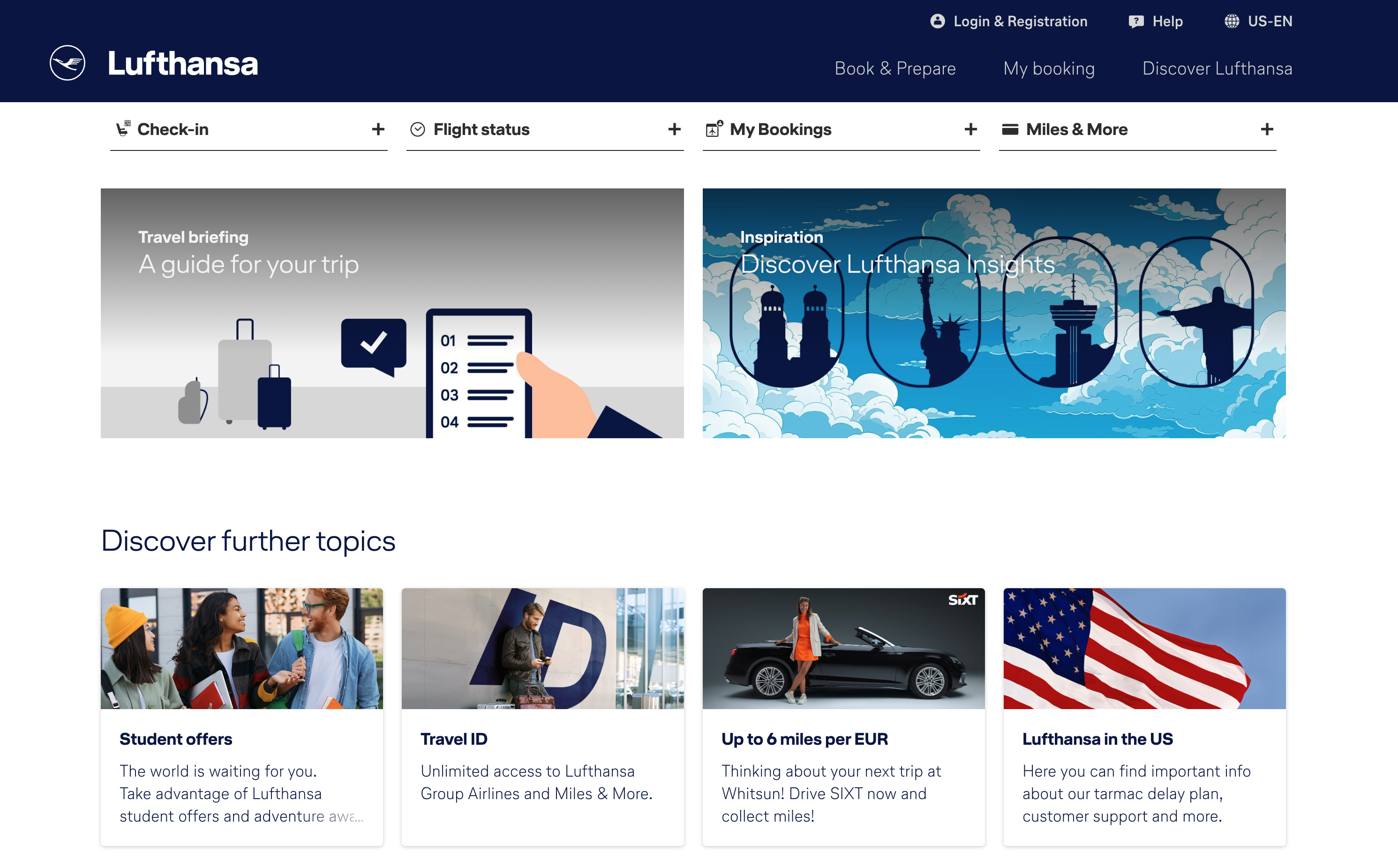1398x868 pixels.
Task: Select the US-EN language option
Action: click(1270, 22)
